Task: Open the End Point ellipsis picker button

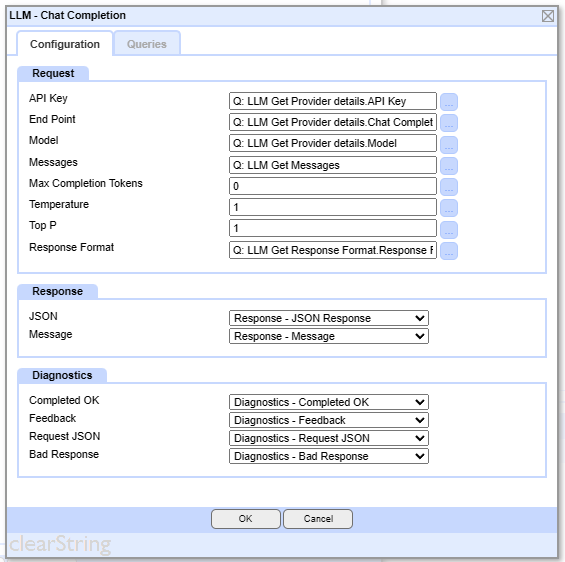Action: [x=449, y=123]
